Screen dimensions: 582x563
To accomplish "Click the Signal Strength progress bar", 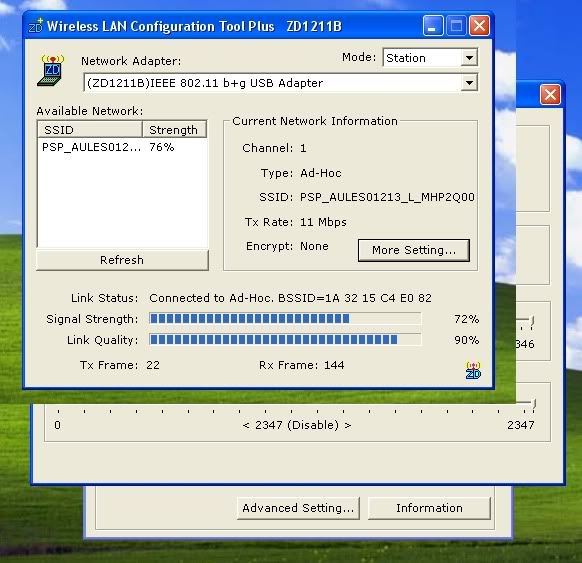I will pyautogui.click(x=285, y=318).
